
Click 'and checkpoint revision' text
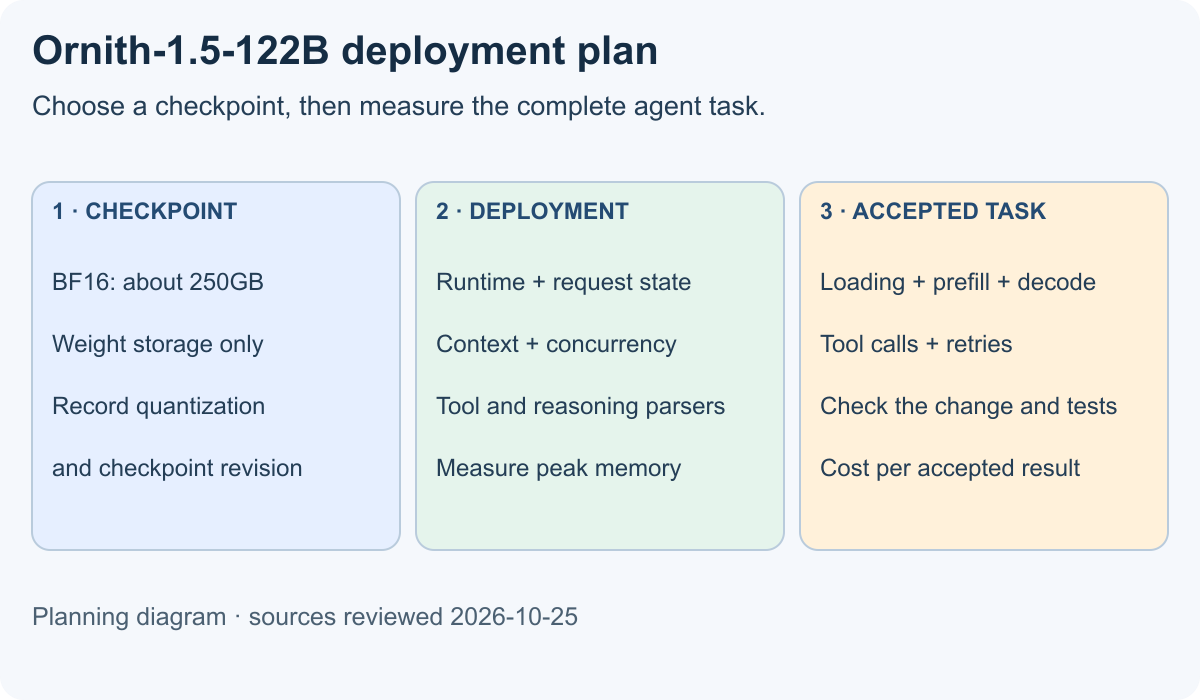(x=177, y=468)
